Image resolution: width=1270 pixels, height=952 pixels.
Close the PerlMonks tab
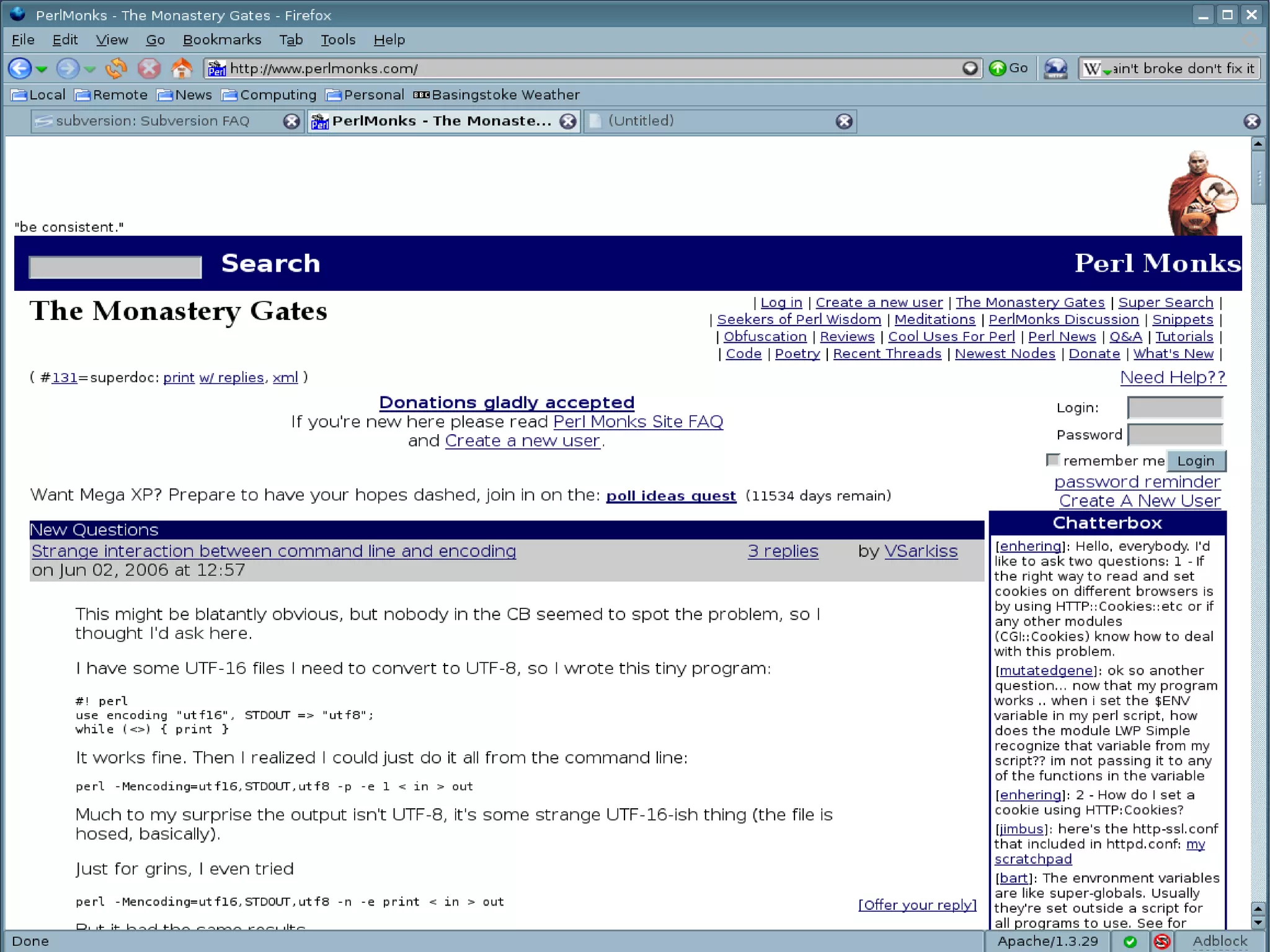567,122
